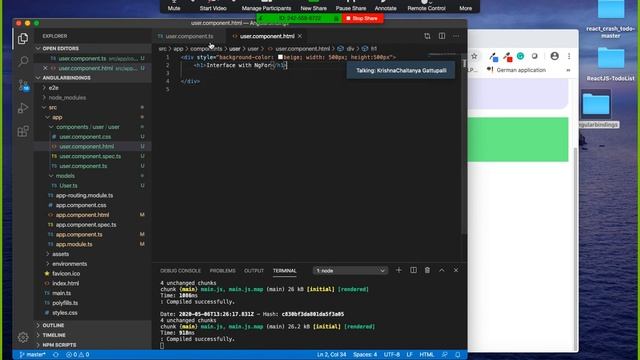This screenshot has height=360, width=640.
Task: Open the Search view in activity bar
Action: coord(23,62)
